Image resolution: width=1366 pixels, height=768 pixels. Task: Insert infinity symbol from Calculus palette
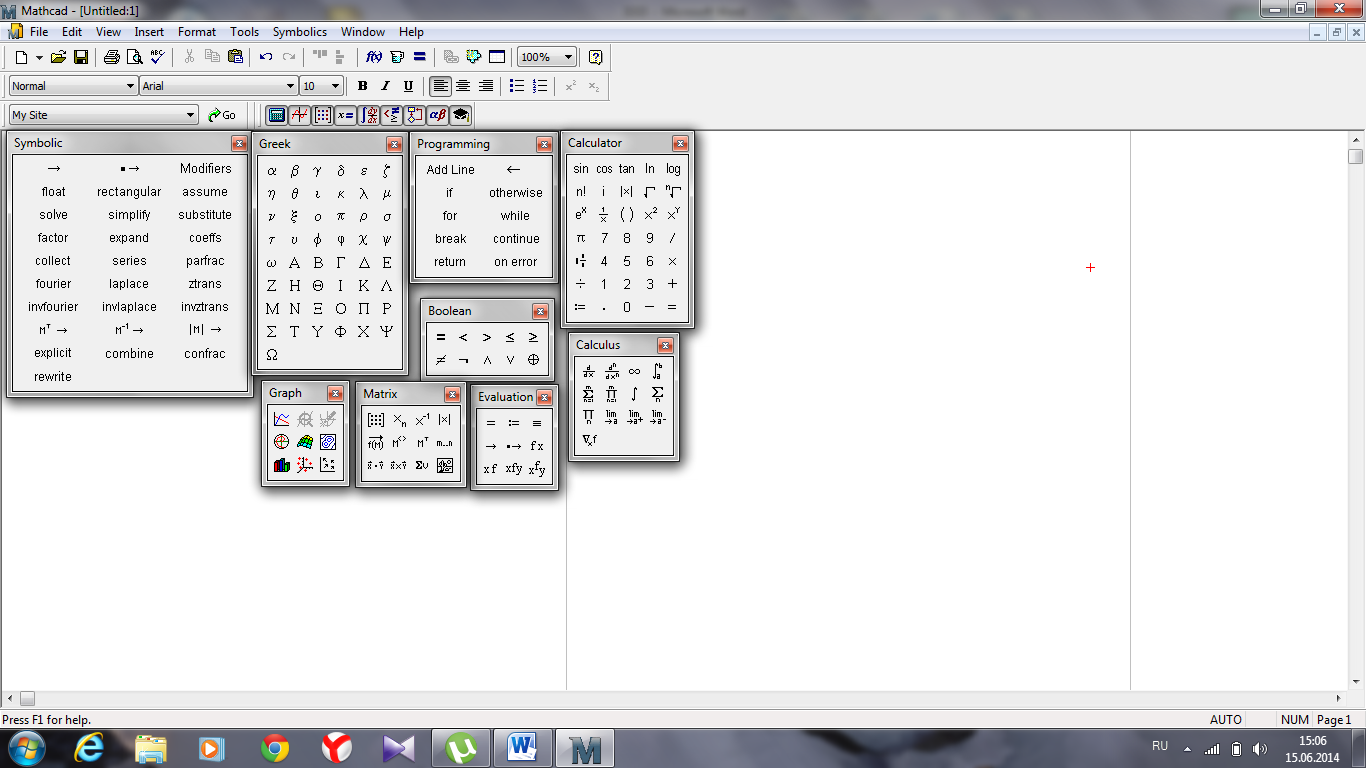click(x=634, y=371)
